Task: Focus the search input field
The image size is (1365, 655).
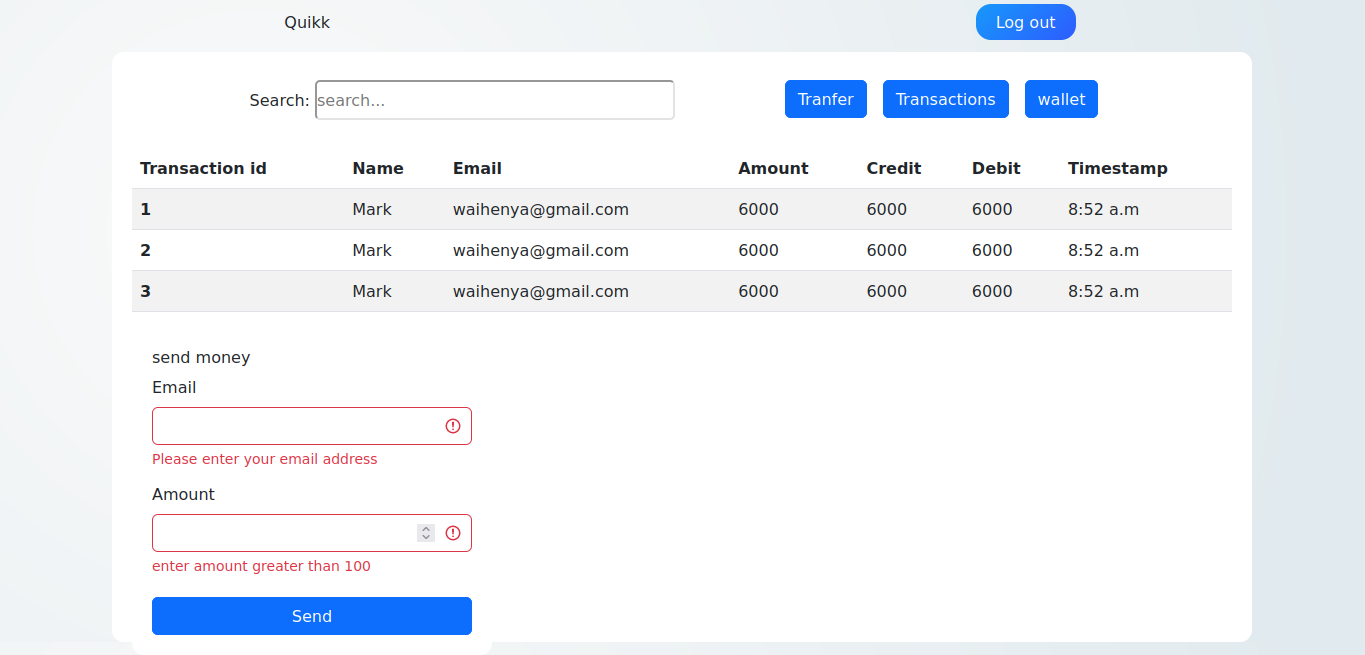Action: pos(495,100)
